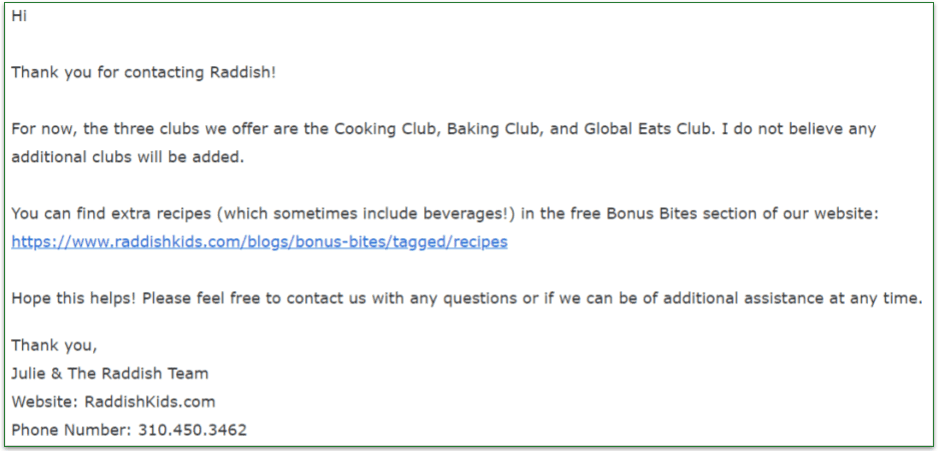The image size is (938, 451).
Task: Click the "Julie & The Raddish Team" signature
Action: 110,373
